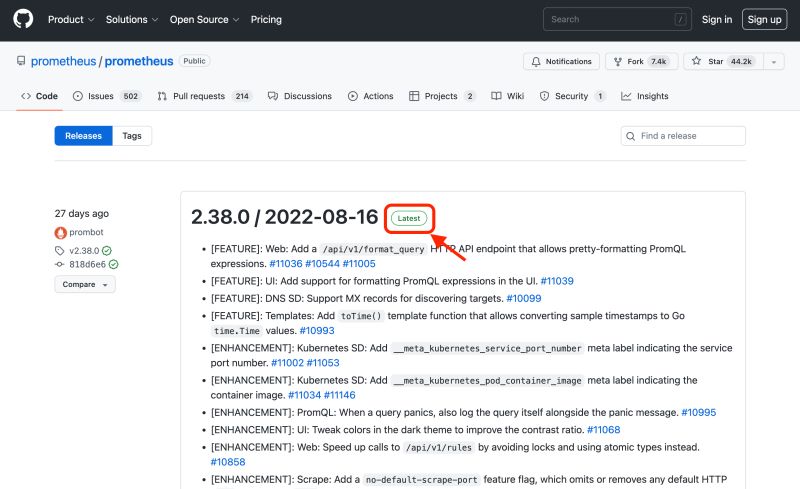
Task: Click the Sign up button
Action: 764,19
